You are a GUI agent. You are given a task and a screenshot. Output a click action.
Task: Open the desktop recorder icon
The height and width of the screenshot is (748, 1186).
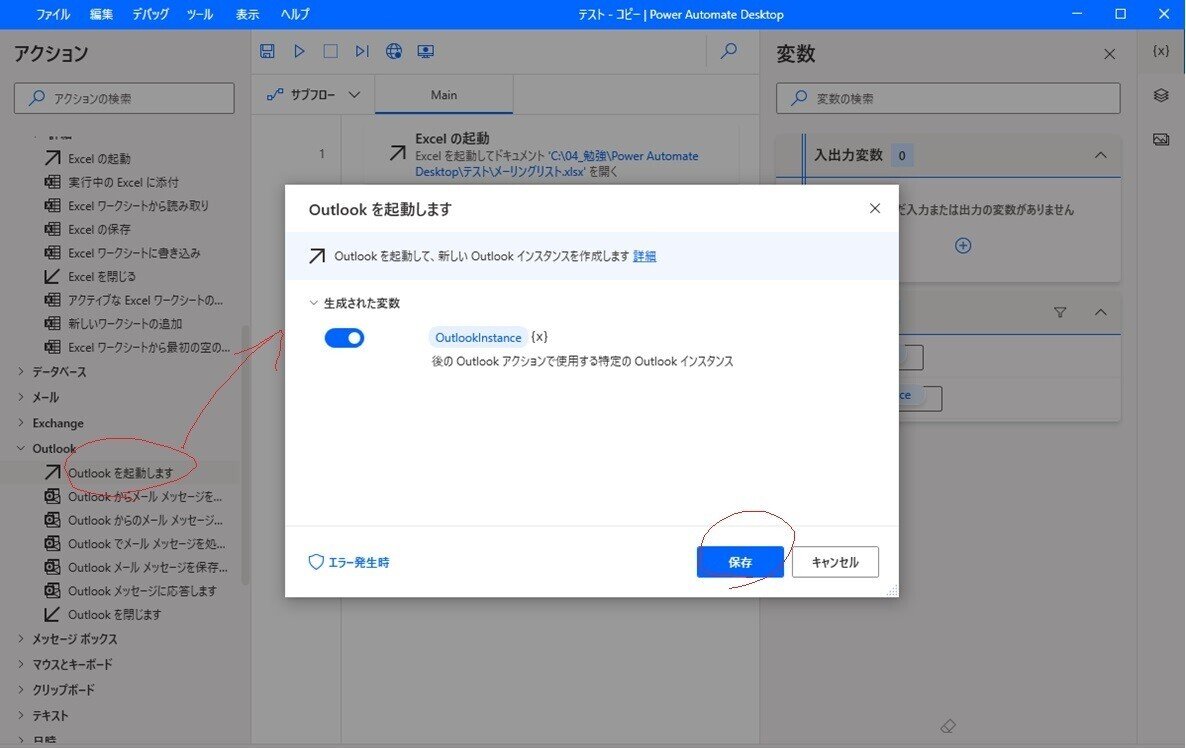click(426, 50)
